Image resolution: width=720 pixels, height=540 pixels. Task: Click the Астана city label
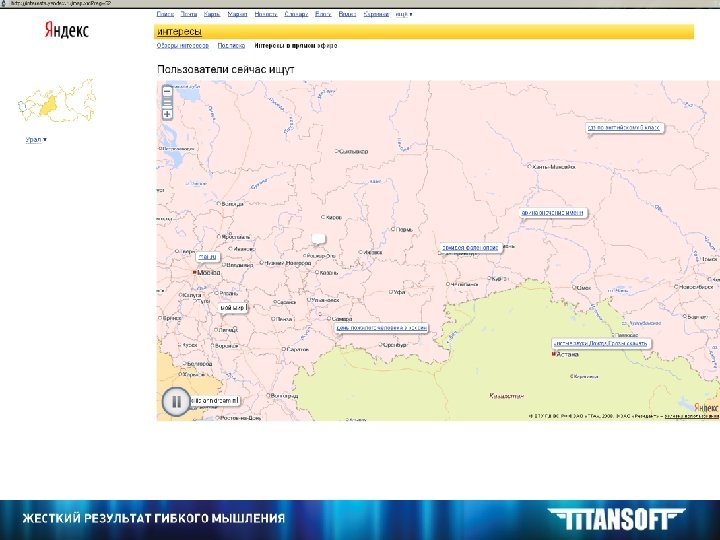[566, 354]
